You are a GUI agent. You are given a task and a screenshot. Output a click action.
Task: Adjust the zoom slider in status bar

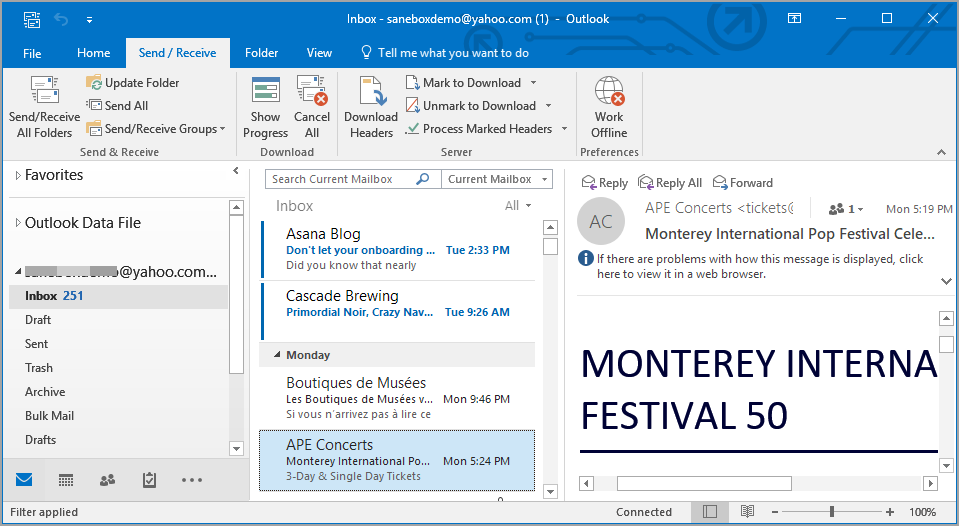pyautogui.click(x=832, y=512)
